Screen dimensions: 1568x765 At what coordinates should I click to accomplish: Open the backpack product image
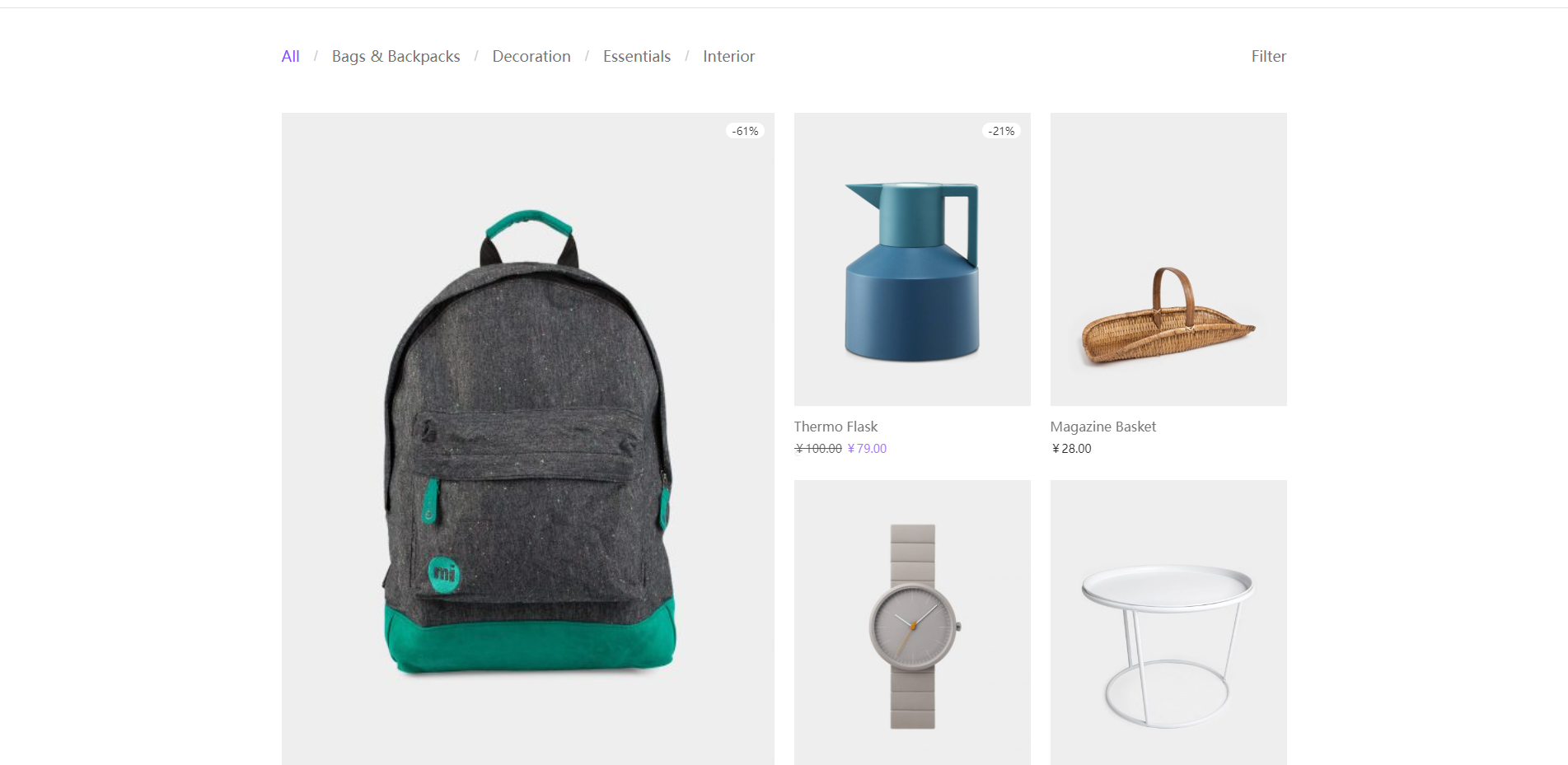click(528, 439)
